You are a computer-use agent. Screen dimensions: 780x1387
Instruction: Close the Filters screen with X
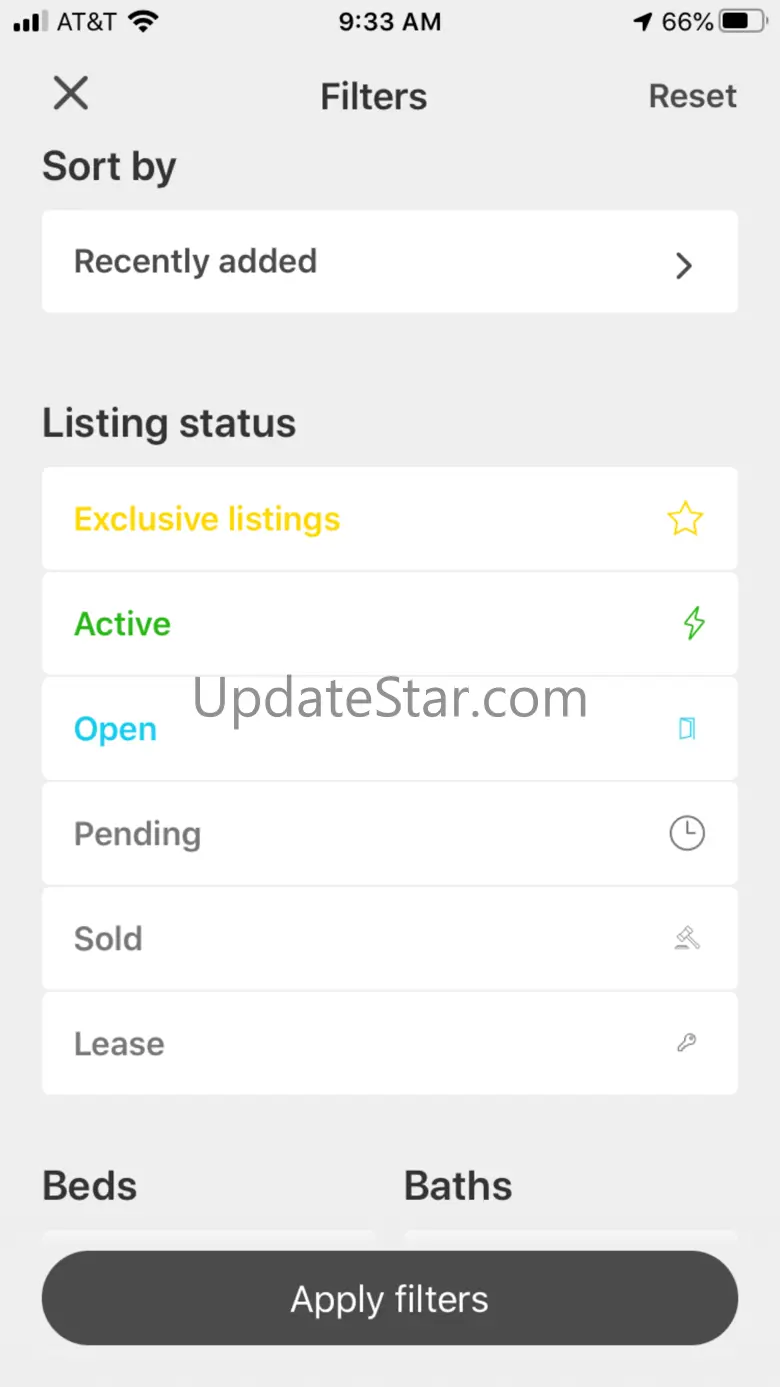click(x=71, y=94)
